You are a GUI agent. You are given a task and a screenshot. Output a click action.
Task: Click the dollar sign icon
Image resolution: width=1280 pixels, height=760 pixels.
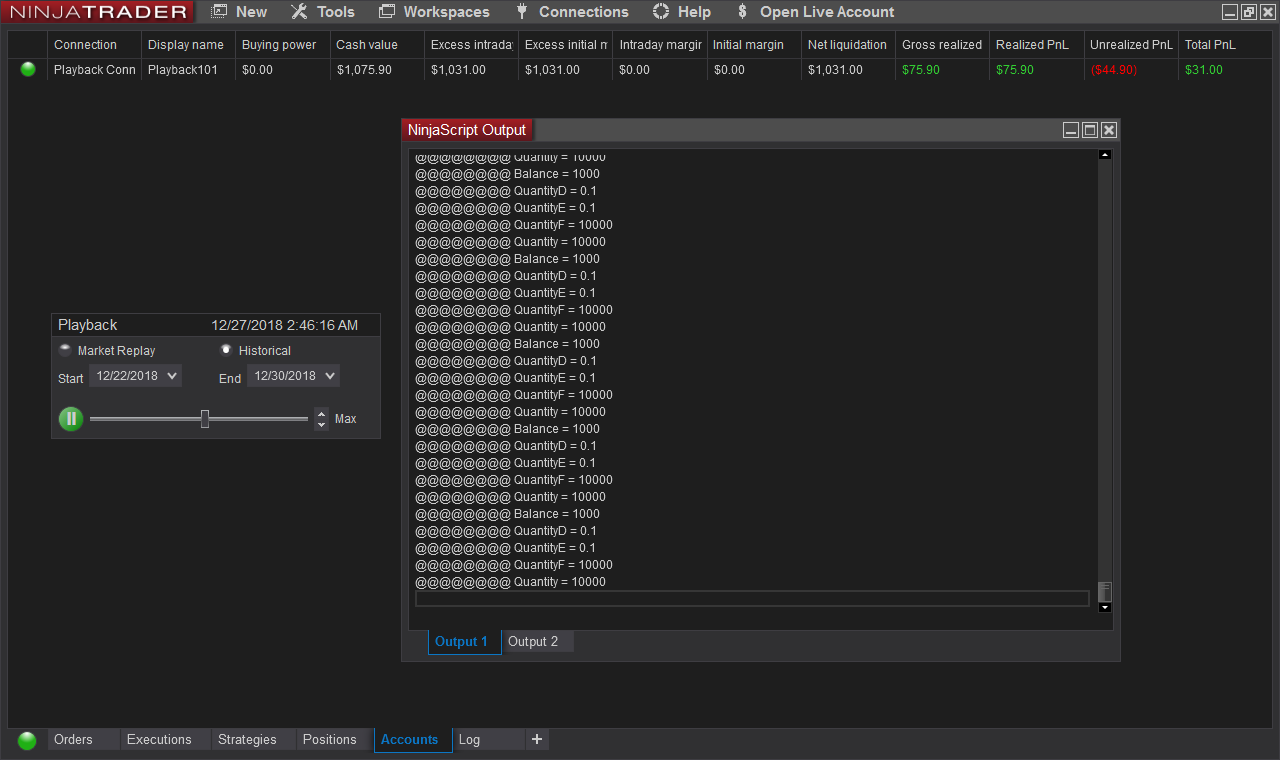[742, 12]
